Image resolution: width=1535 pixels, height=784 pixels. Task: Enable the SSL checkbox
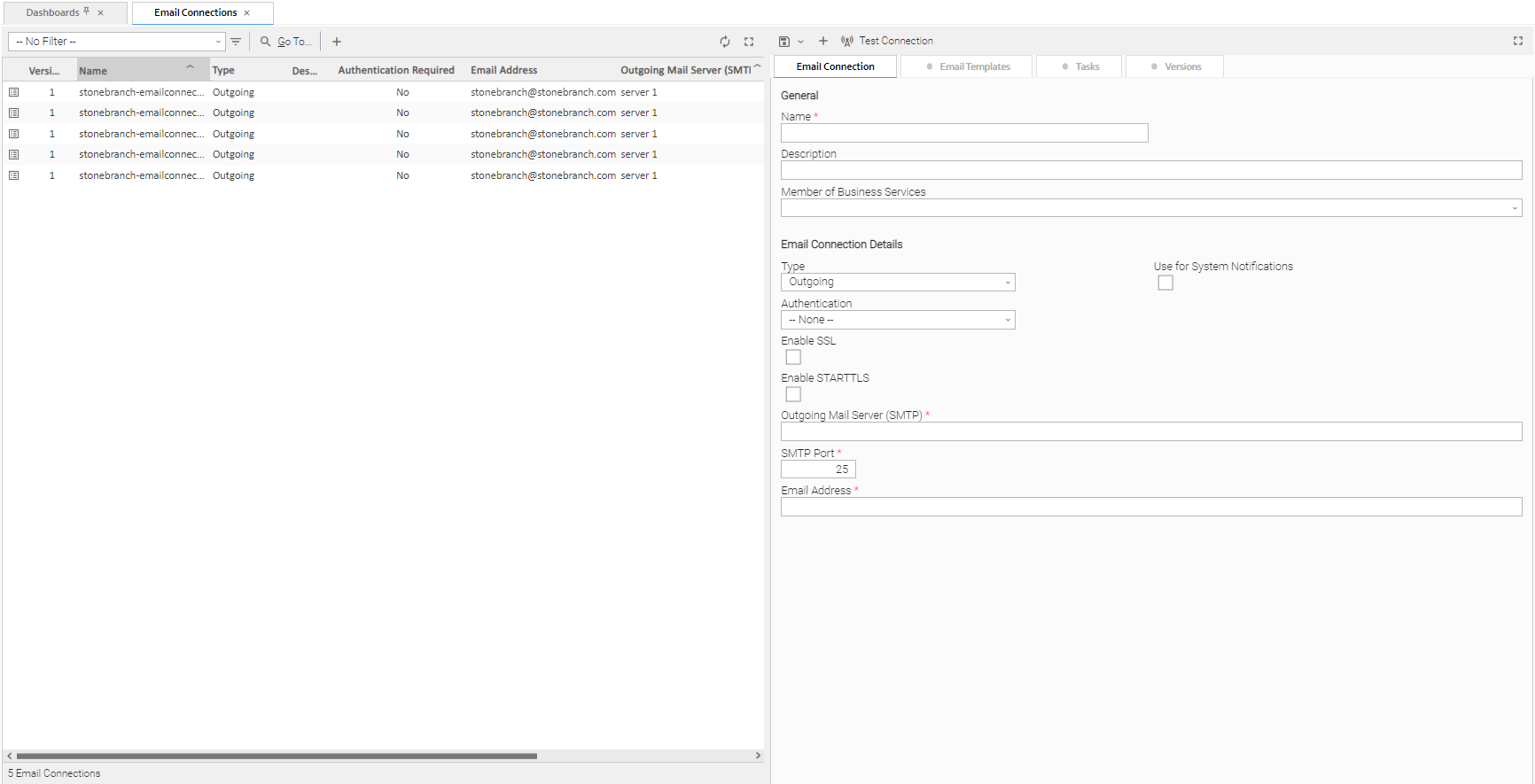pyautogui.click(x=793, y=357)
